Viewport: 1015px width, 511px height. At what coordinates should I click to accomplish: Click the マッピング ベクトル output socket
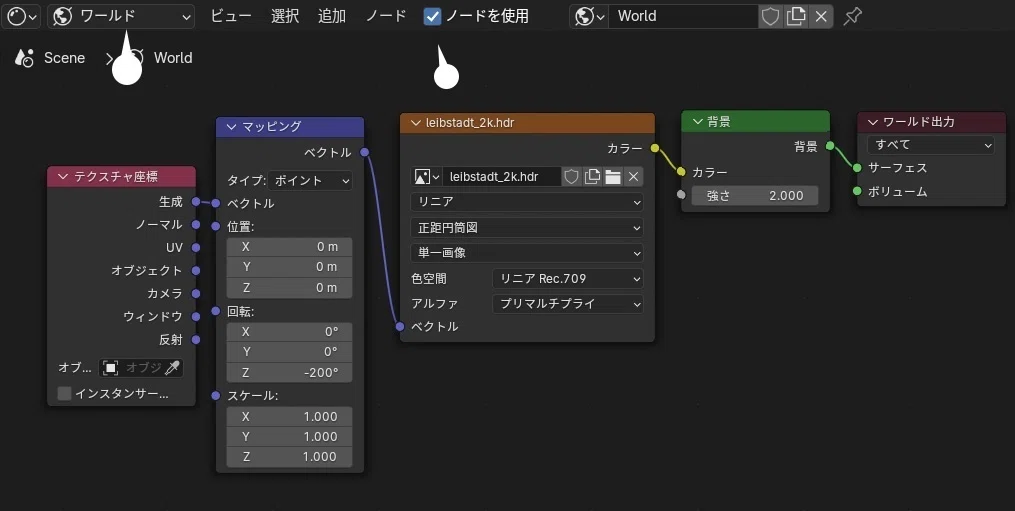(364, 152)
